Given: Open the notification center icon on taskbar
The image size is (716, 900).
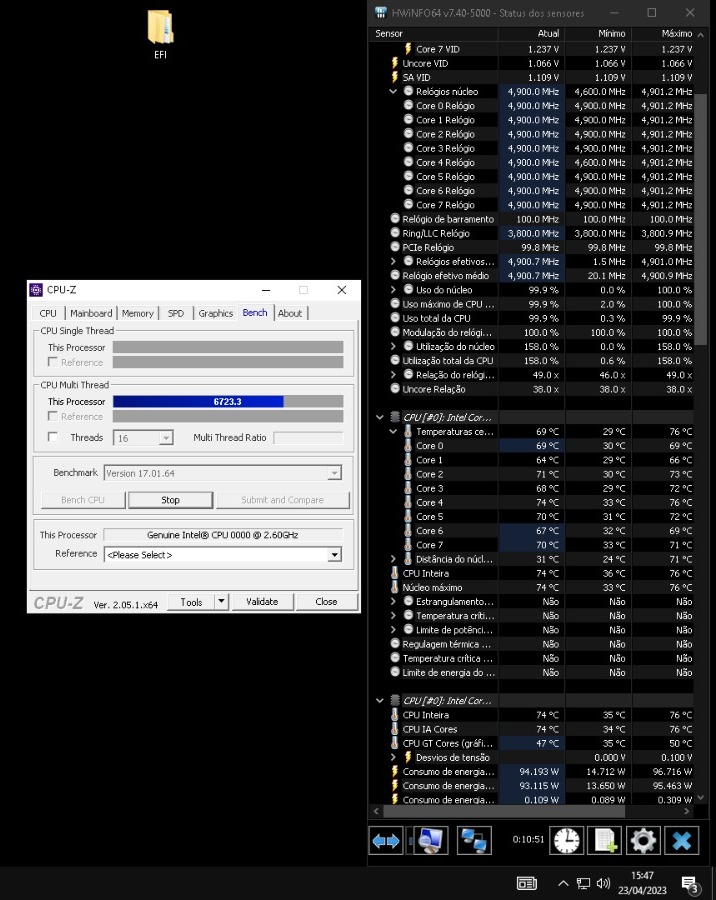Looking at the screenshot, I should (689, 885).
